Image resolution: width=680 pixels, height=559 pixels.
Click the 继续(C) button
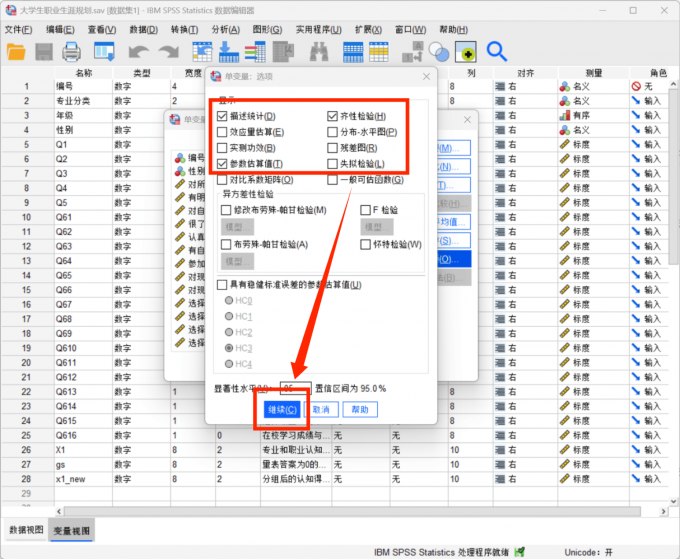283,410
